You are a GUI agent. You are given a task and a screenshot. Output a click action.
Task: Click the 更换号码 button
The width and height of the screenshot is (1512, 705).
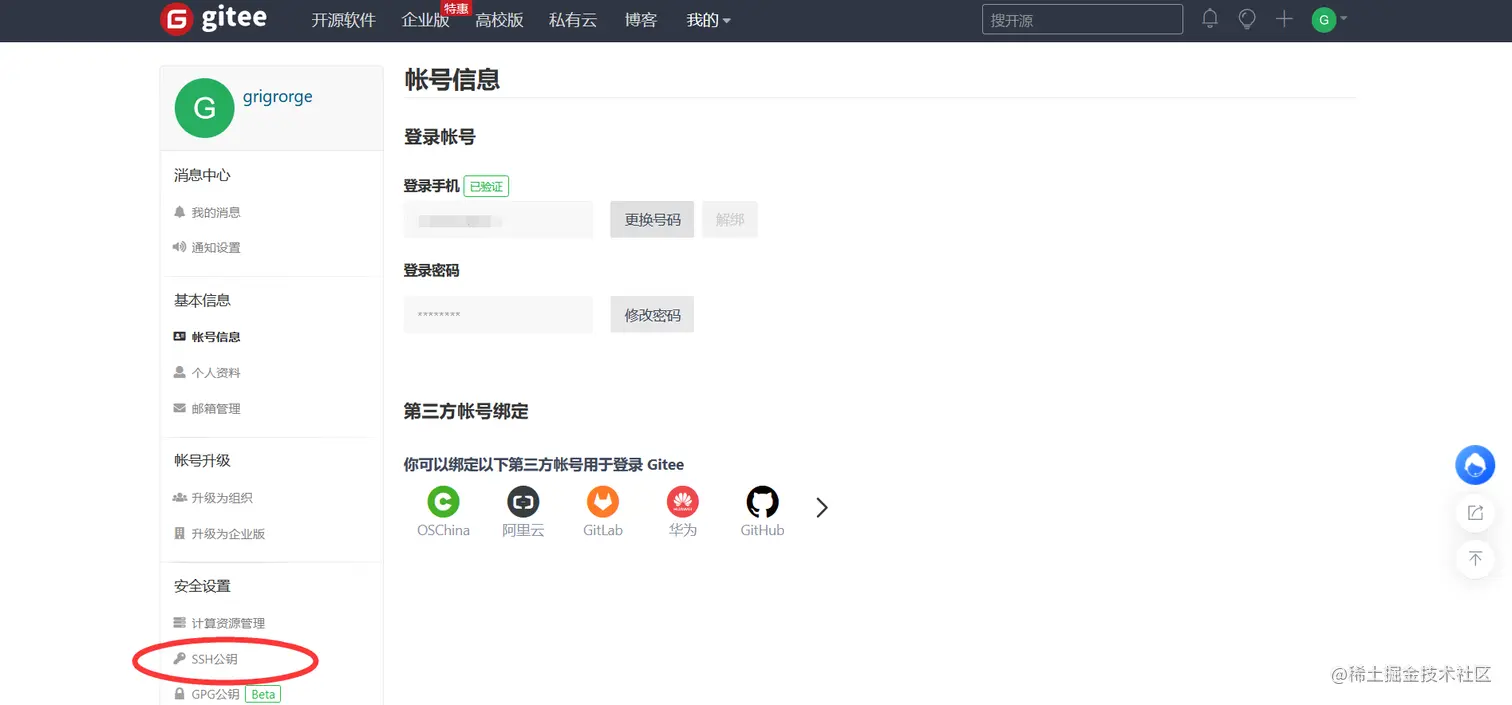652,219
